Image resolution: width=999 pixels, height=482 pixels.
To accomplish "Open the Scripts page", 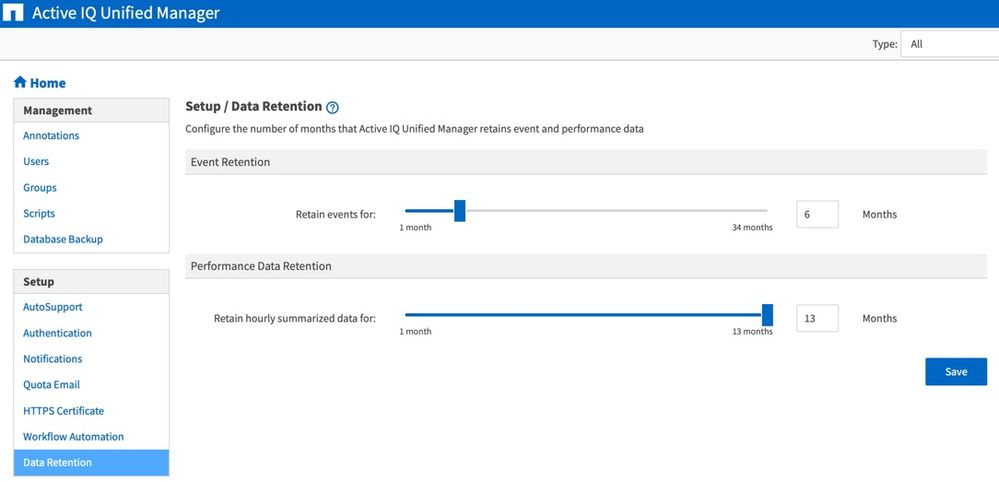I will [x=39, y=213].
